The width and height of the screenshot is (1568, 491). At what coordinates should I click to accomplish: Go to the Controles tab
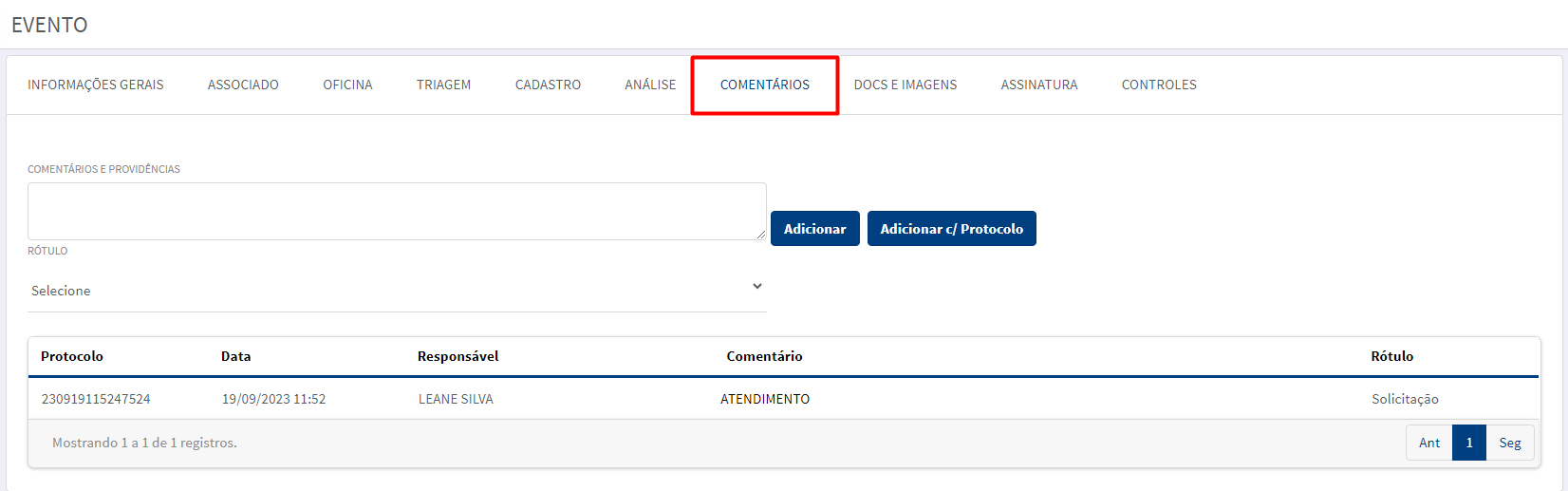coord(1159,85)
